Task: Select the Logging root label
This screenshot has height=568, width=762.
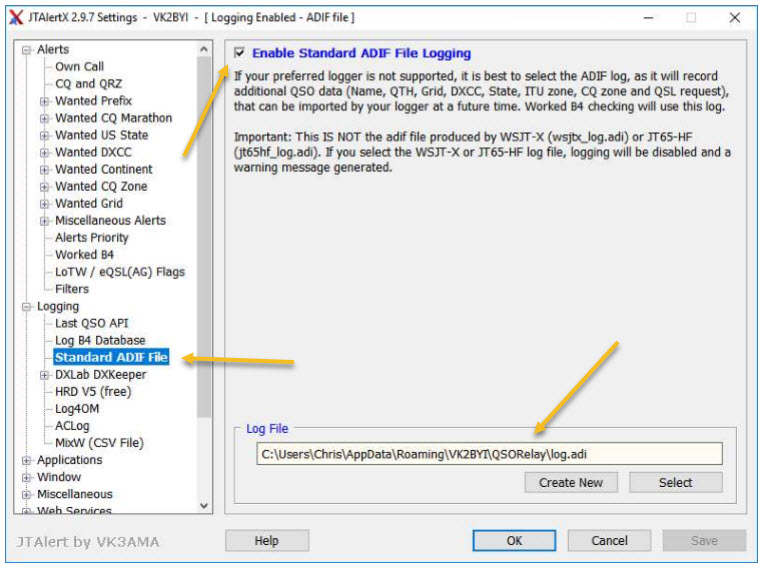Action: click(x=58, y=306)
